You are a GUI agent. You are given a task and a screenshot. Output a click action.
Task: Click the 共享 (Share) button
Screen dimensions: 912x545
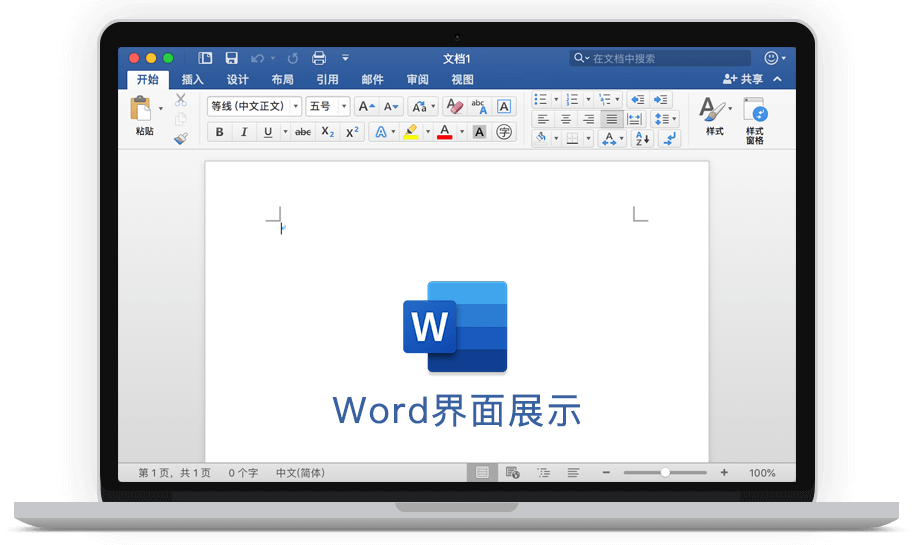(743, 79)
